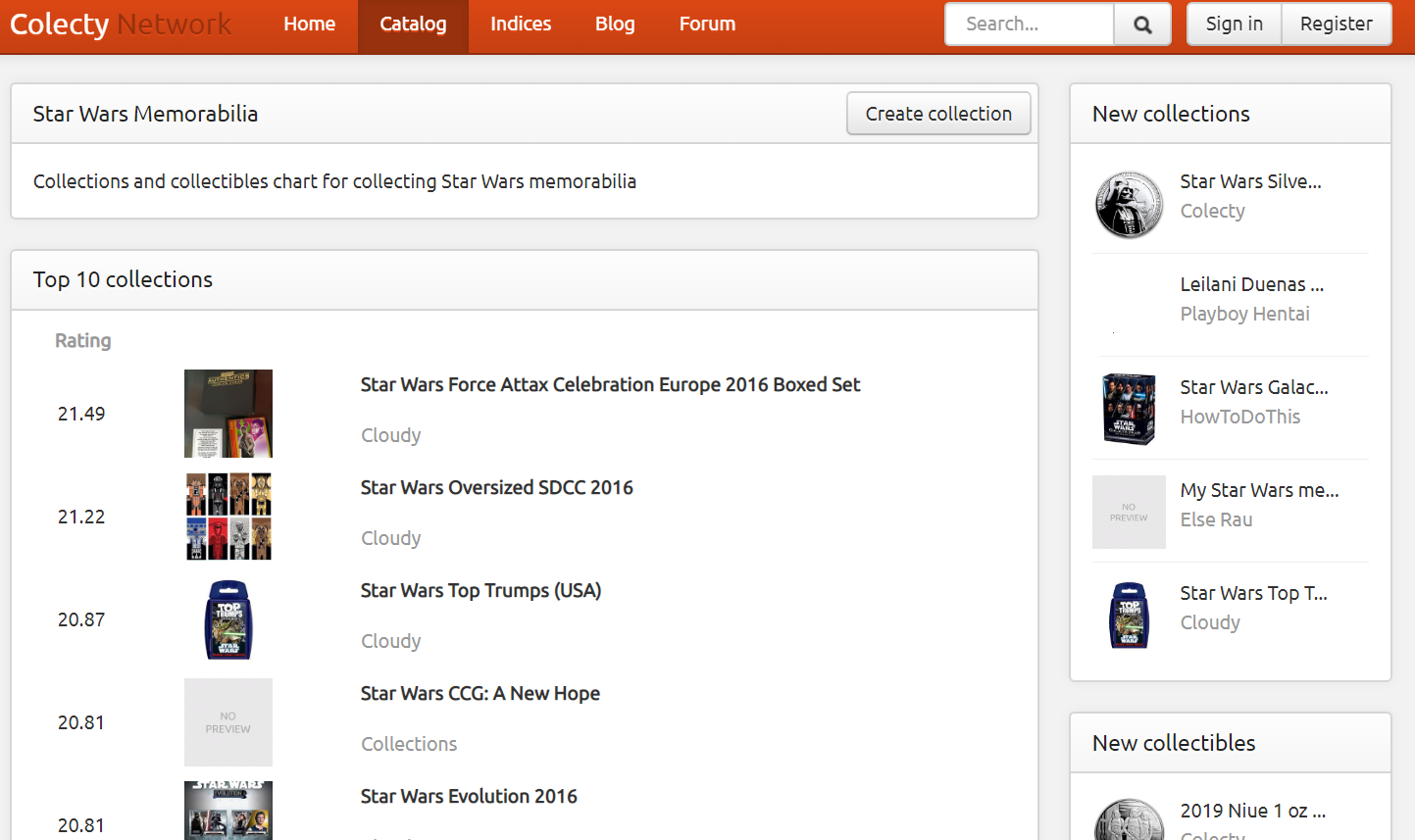The image size is (1415, 840).
Task: Focus the Search input field
Action: 1030,25
